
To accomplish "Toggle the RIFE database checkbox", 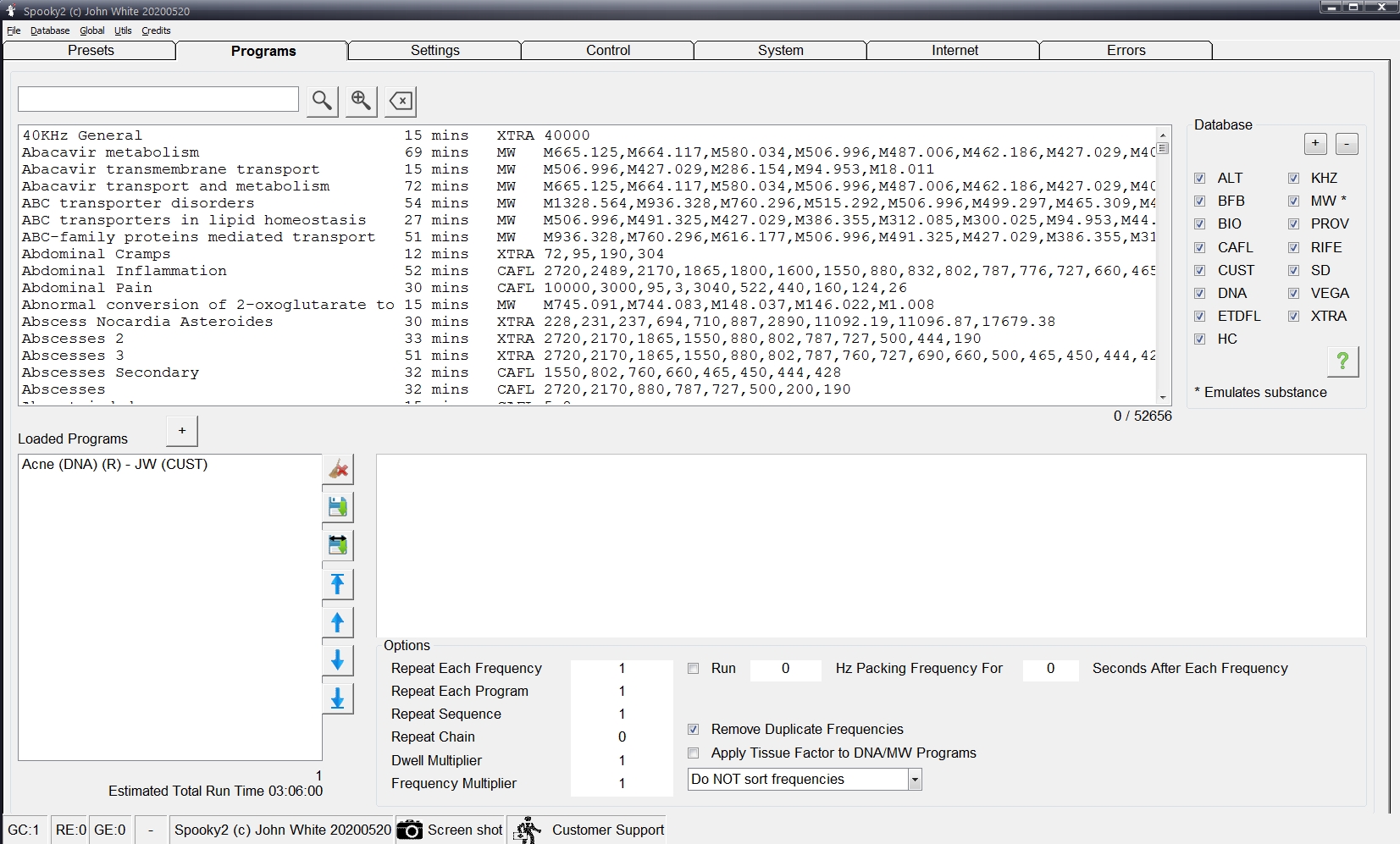I will point(1293,247).
